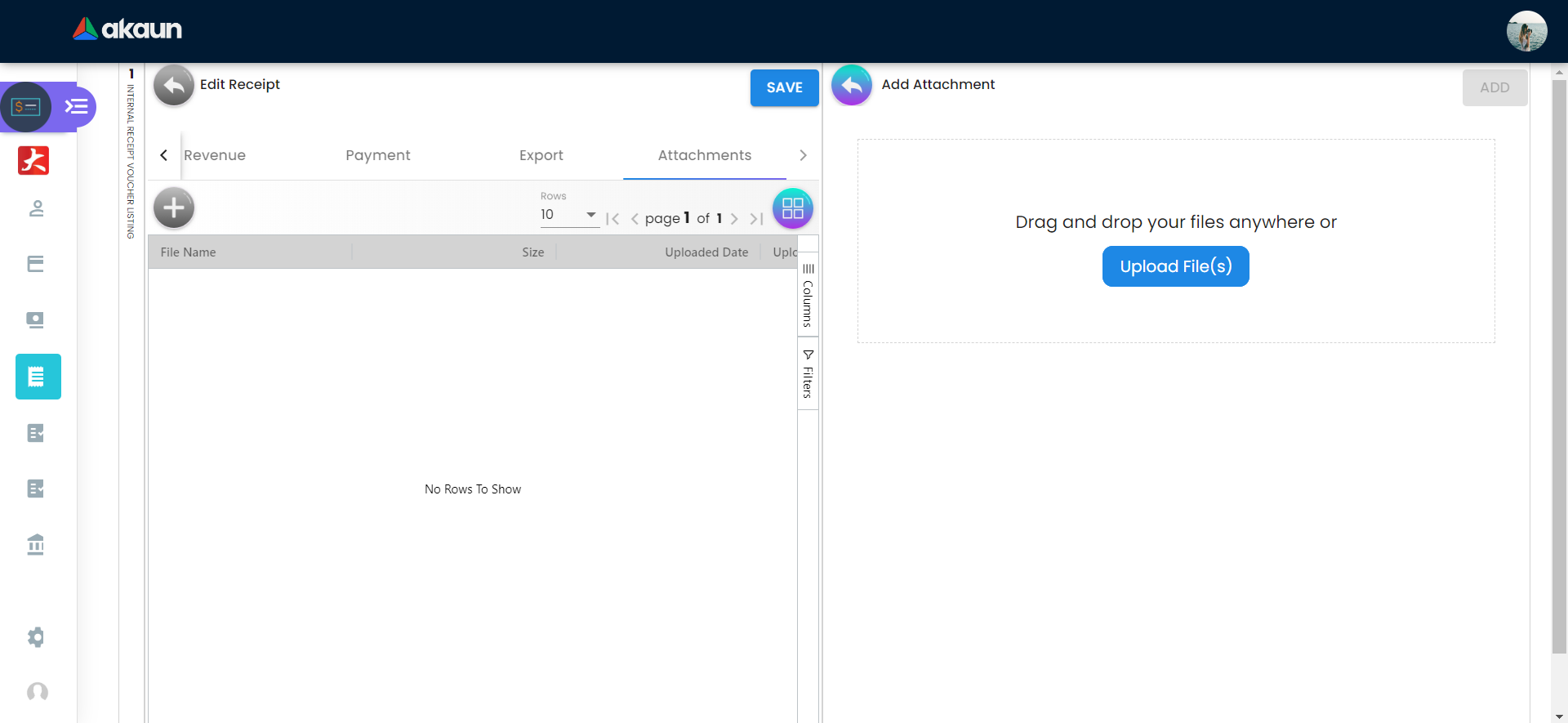The image size is (1568, 723).
Task: Click the disabled ADD button
Action: tap(1495, 87)
